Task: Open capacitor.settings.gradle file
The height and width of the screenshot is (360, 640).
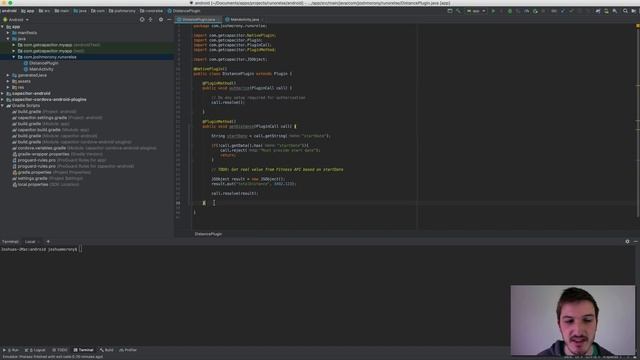Action: [57, 118]
